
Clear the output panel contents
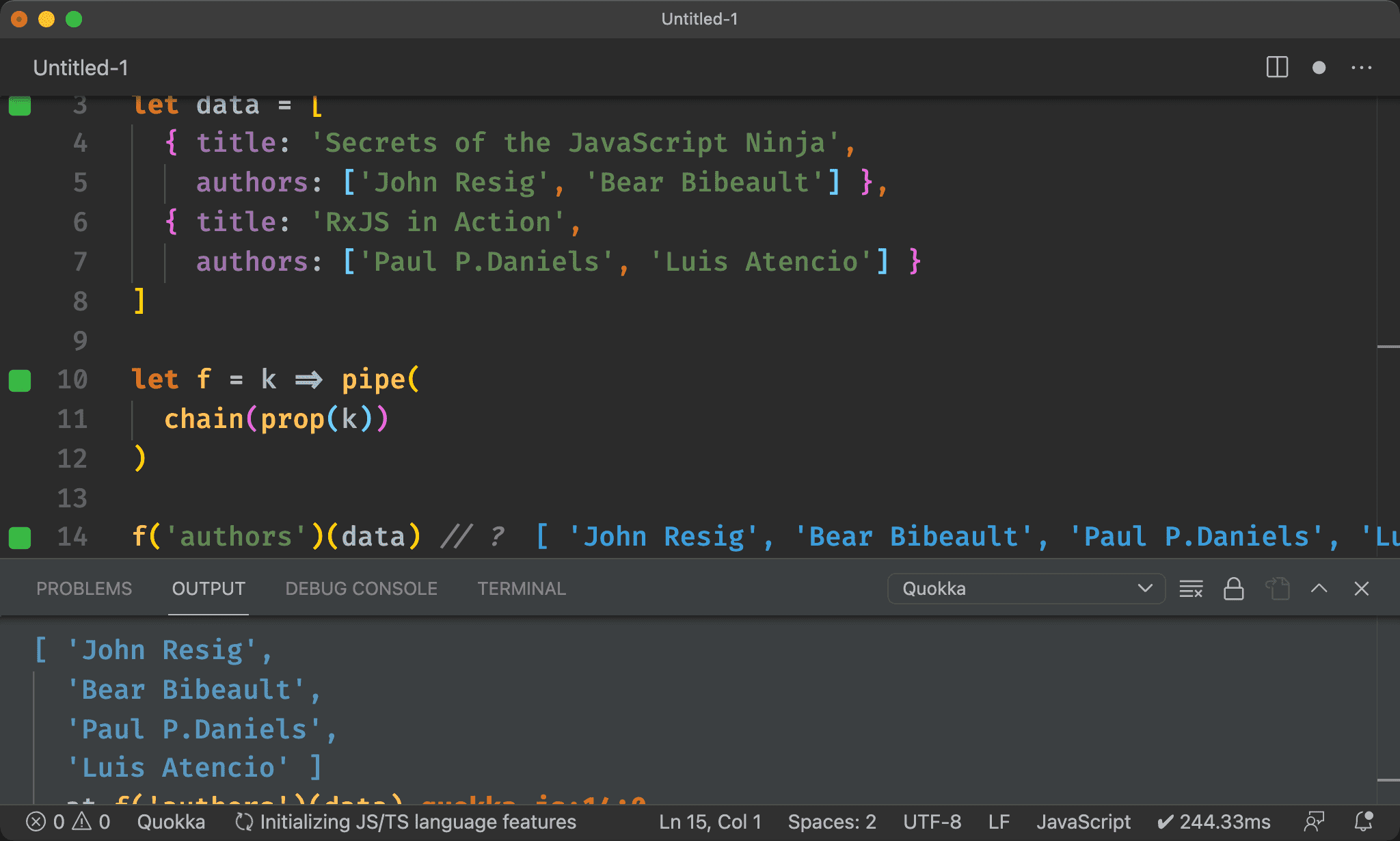point(1192,589)
